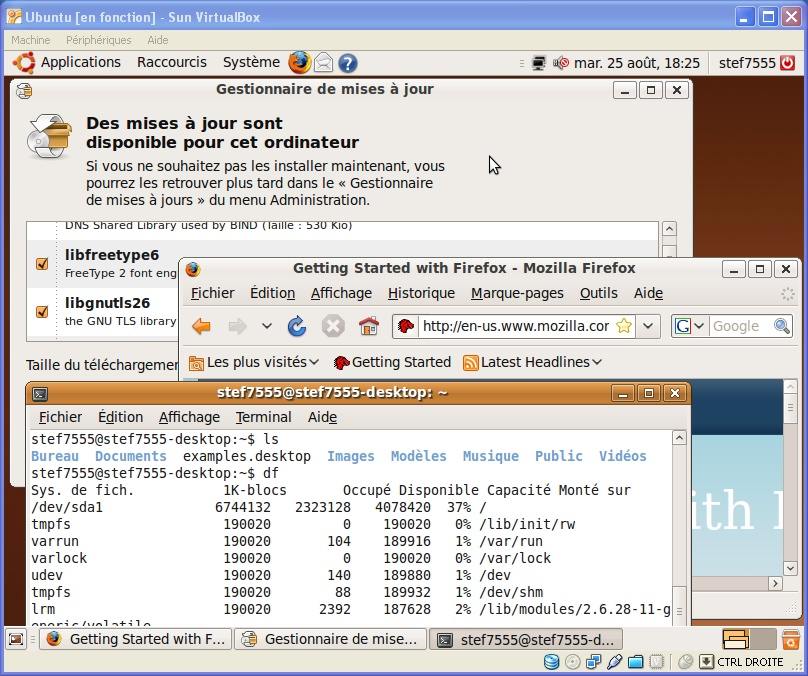This screenshot has width=808, height=676.
Task: Open the Périphériques menu in VirtualBox
Action: pyautogui.click(x=98, y=40)
